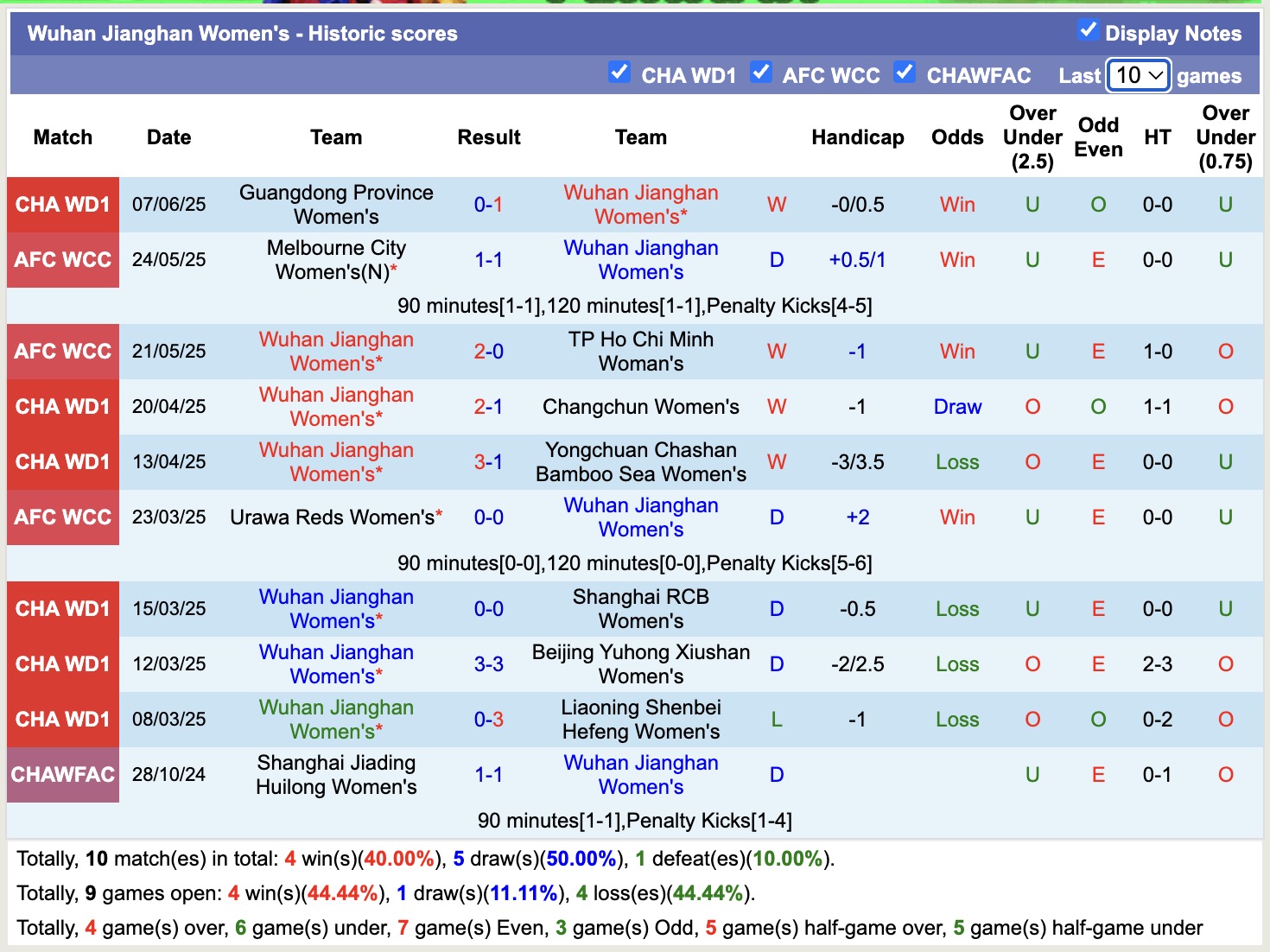This screenshot has height=952, width=1270.
Task: Click the 0-3 score versus Liaoning Shenbei
Action: tap(488, 720)
